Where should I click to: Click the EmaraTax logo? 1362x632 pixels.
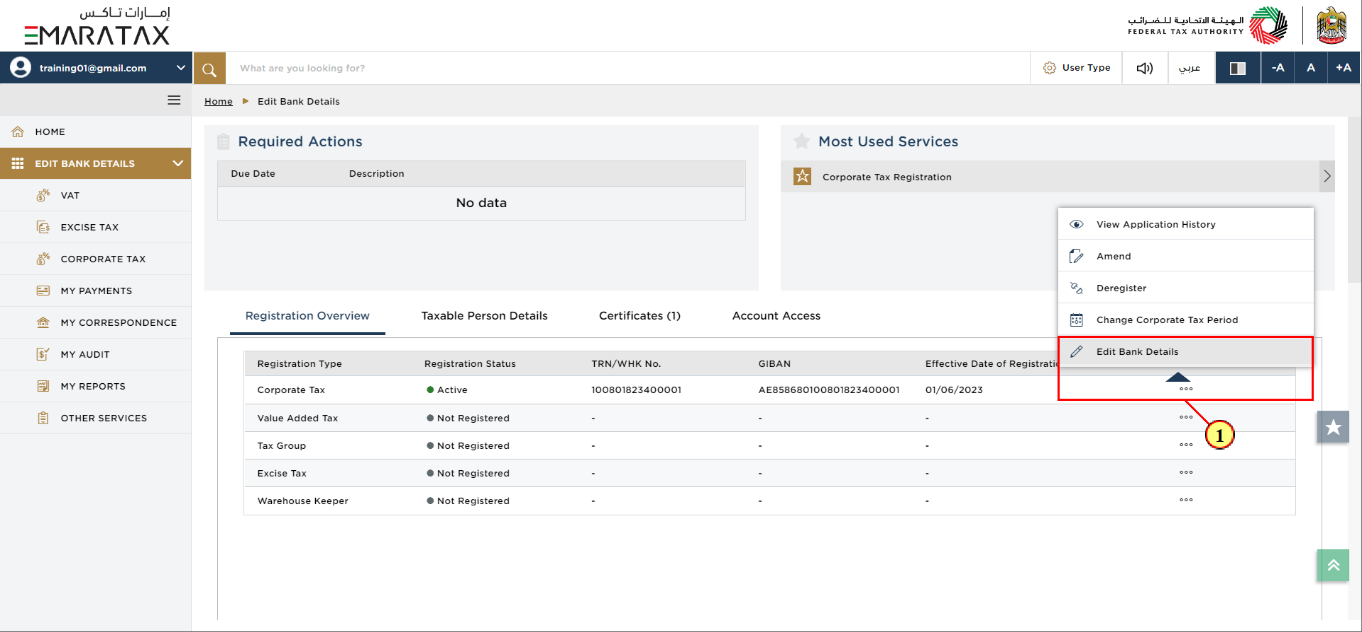pyautogui.click(x=97, y=25)
